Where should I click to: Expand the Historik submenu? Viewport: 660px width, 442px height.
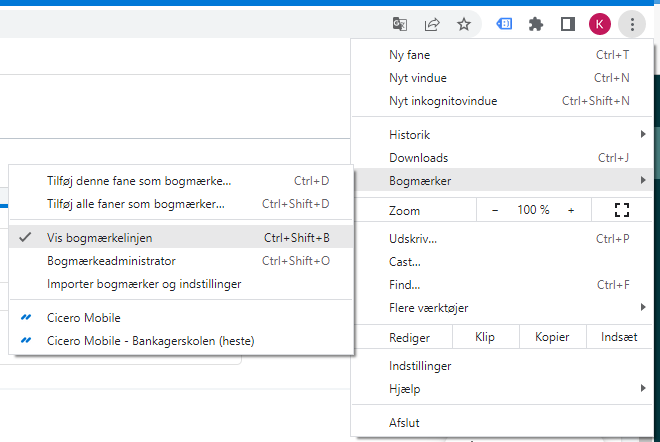click(x=502, y=135)
